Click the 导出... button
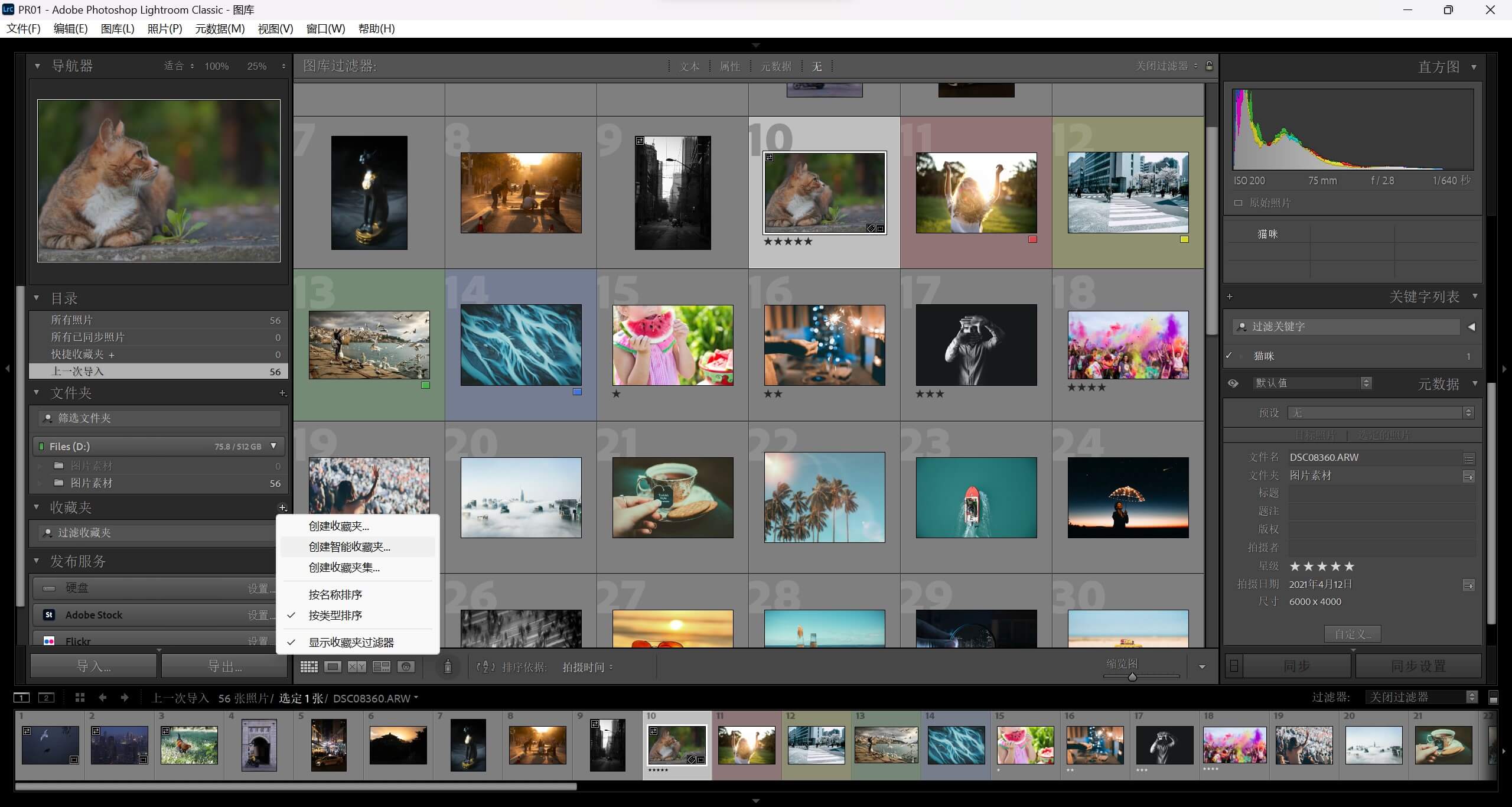This screenshot has width=1512, height=807. (225, 666)
